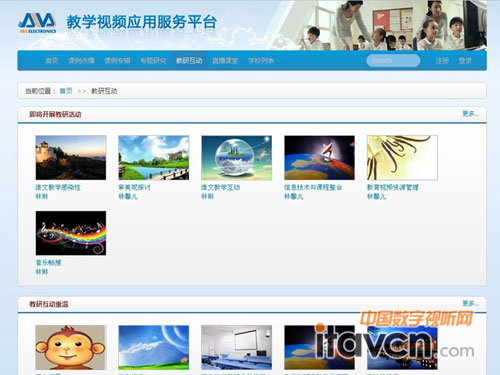Image resolution: width=500 pixels, height=375 pixels.
Task: Click the AVA Electronics logo
Action: click(x=37, y=23)
